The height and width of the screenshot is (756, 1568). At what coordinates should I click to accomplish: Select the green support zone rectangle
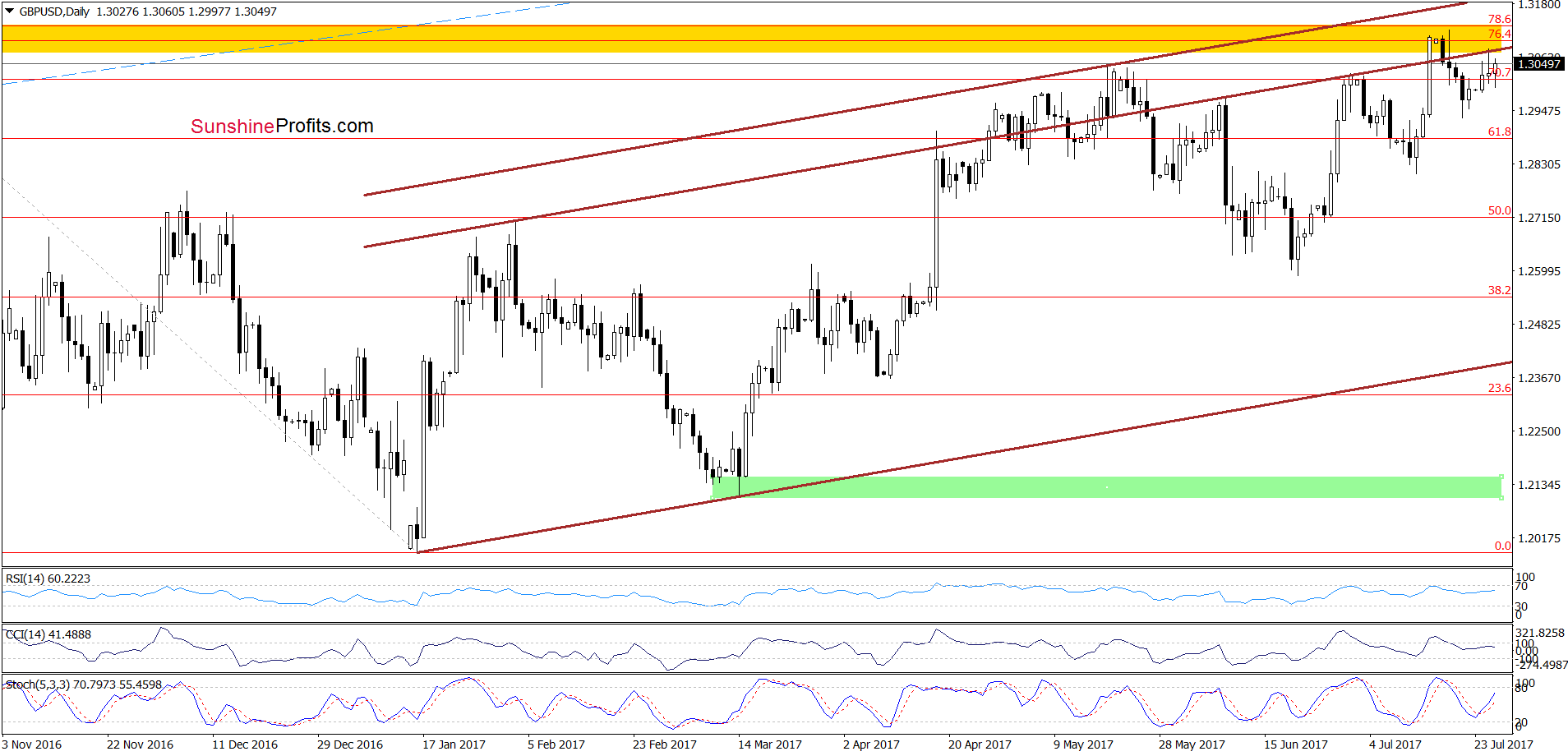pyautogui.click(x=1107, y=487)
